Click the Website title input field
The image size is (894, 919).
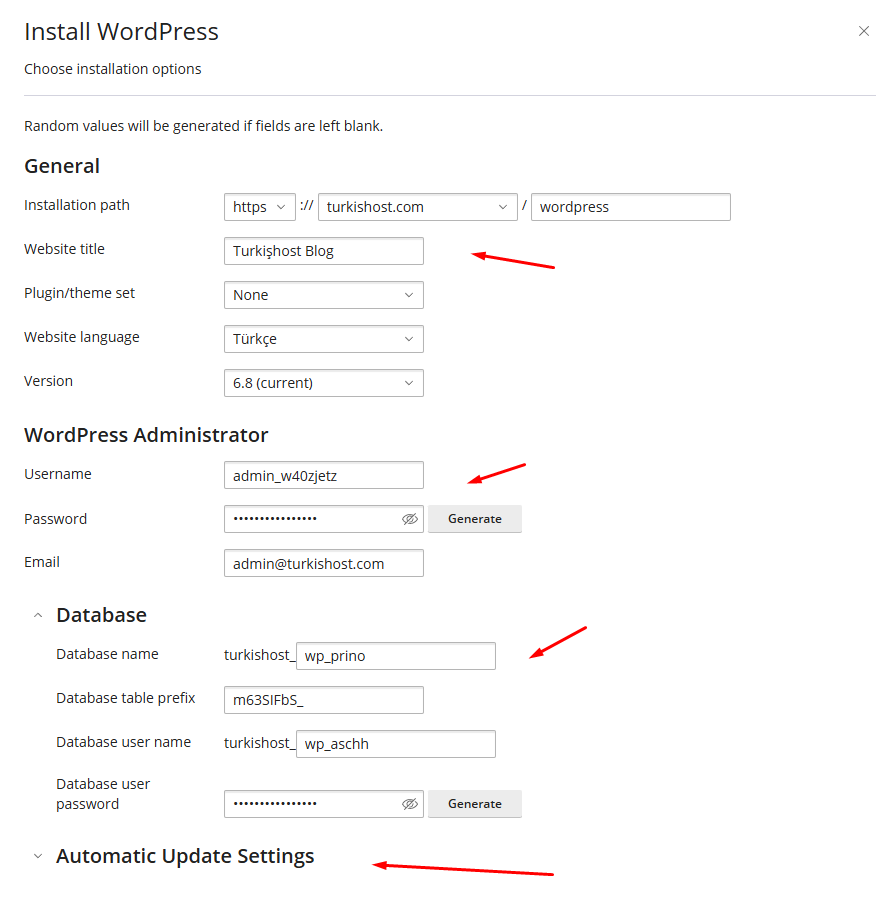(324, 251)
